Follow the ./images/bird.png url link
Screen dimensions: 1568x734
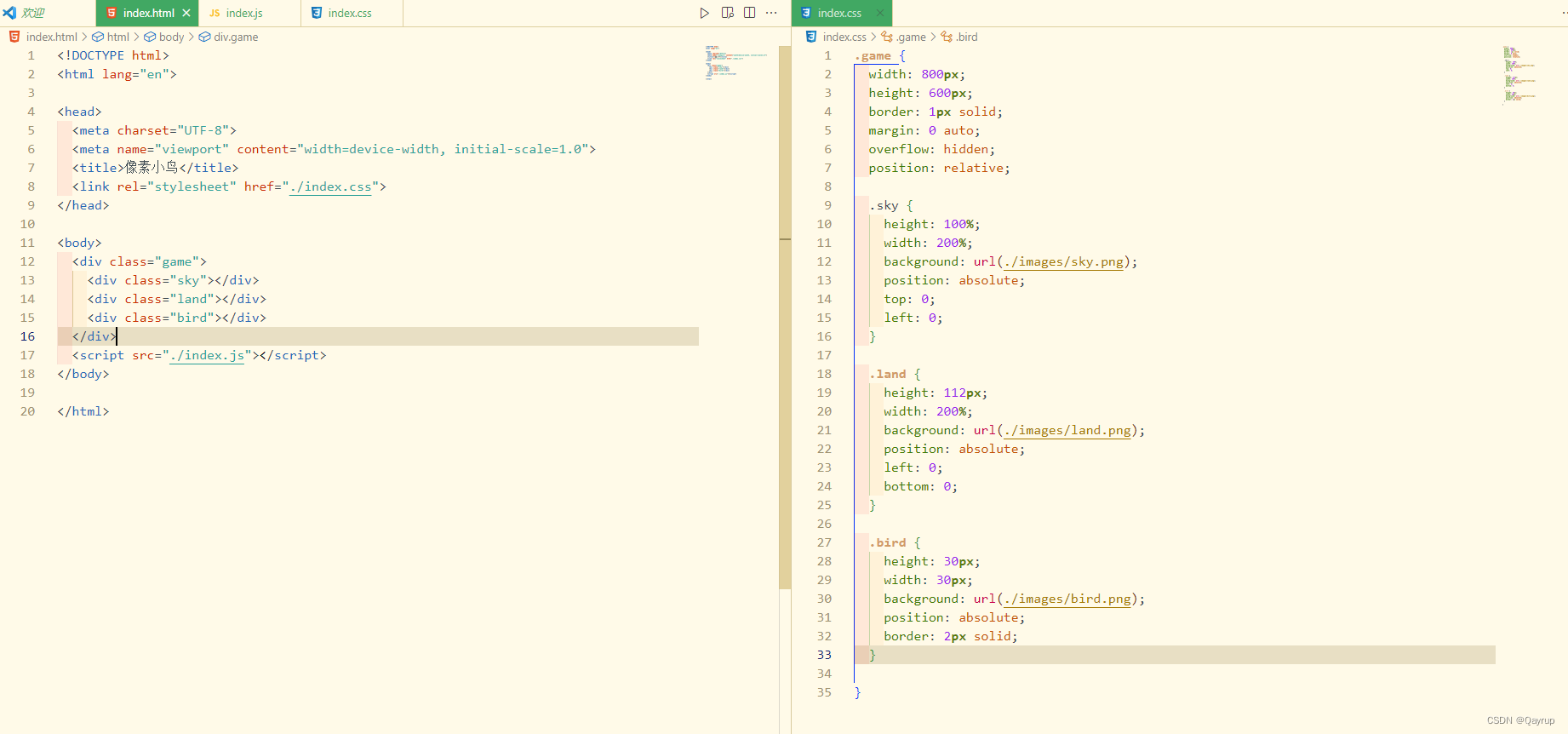click(x=1067, y=599)
